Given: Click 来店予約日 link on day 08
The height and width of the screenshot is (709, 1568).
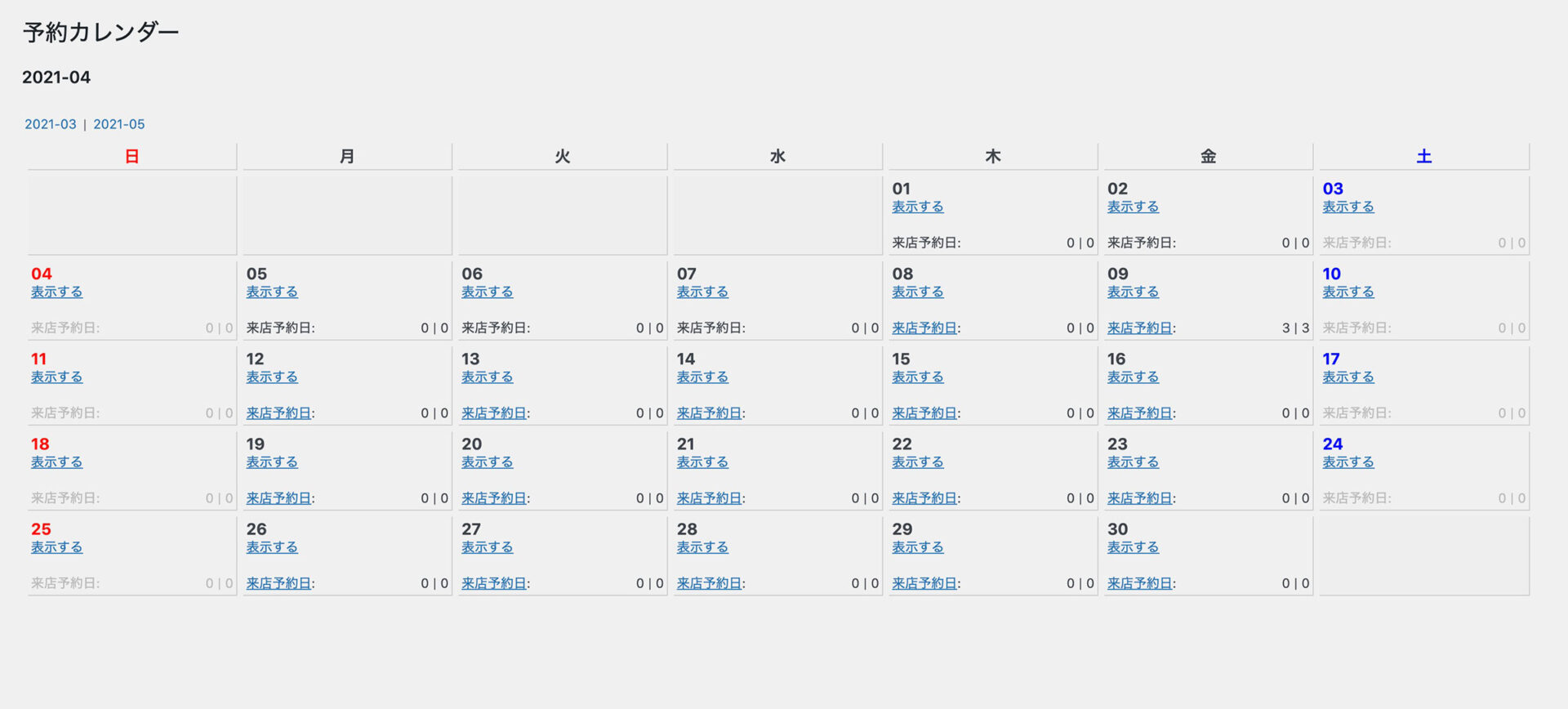Looking at the screenshot, I should [x=924, y=328].
